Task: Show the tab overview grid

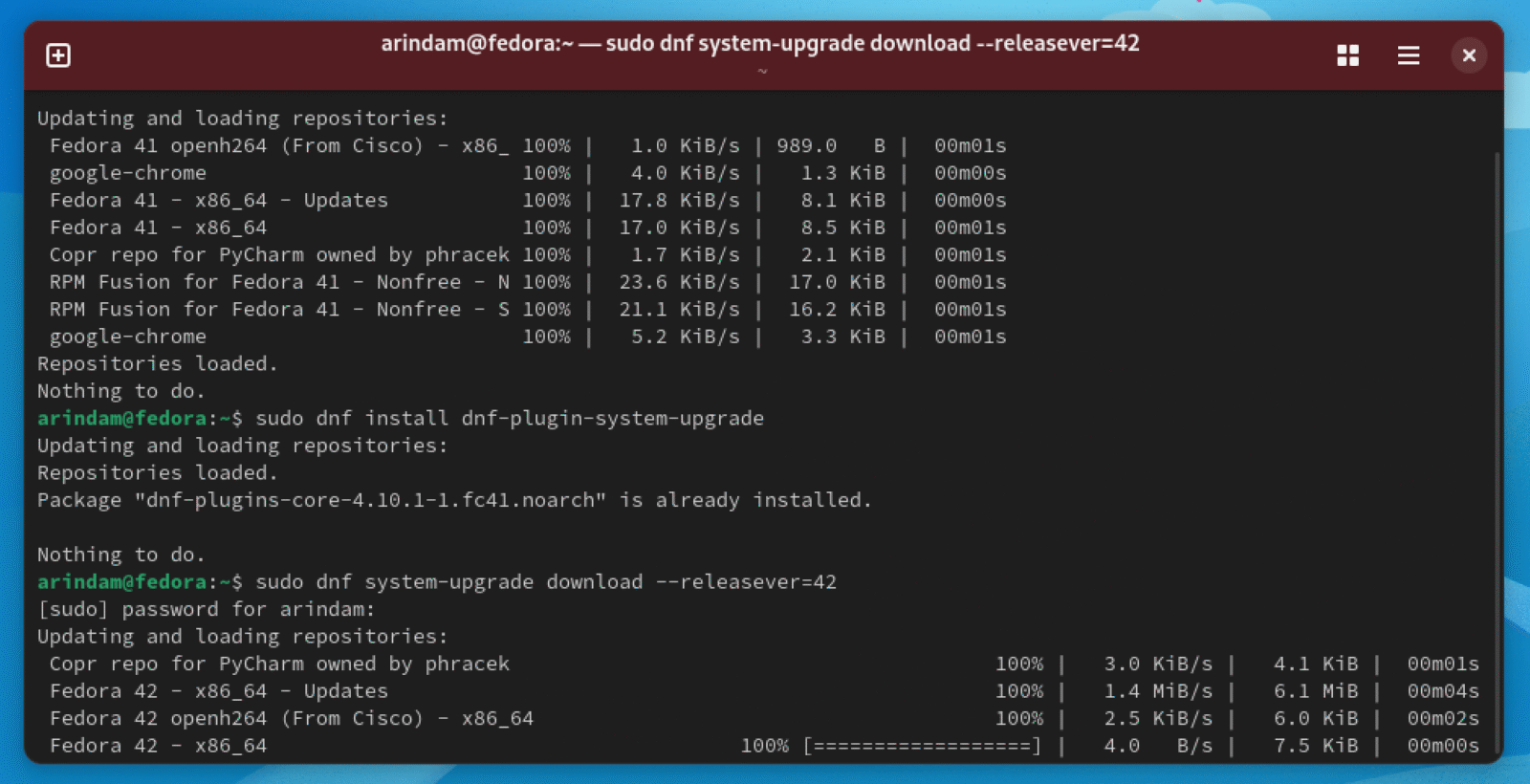Action: click(1347, 55)
